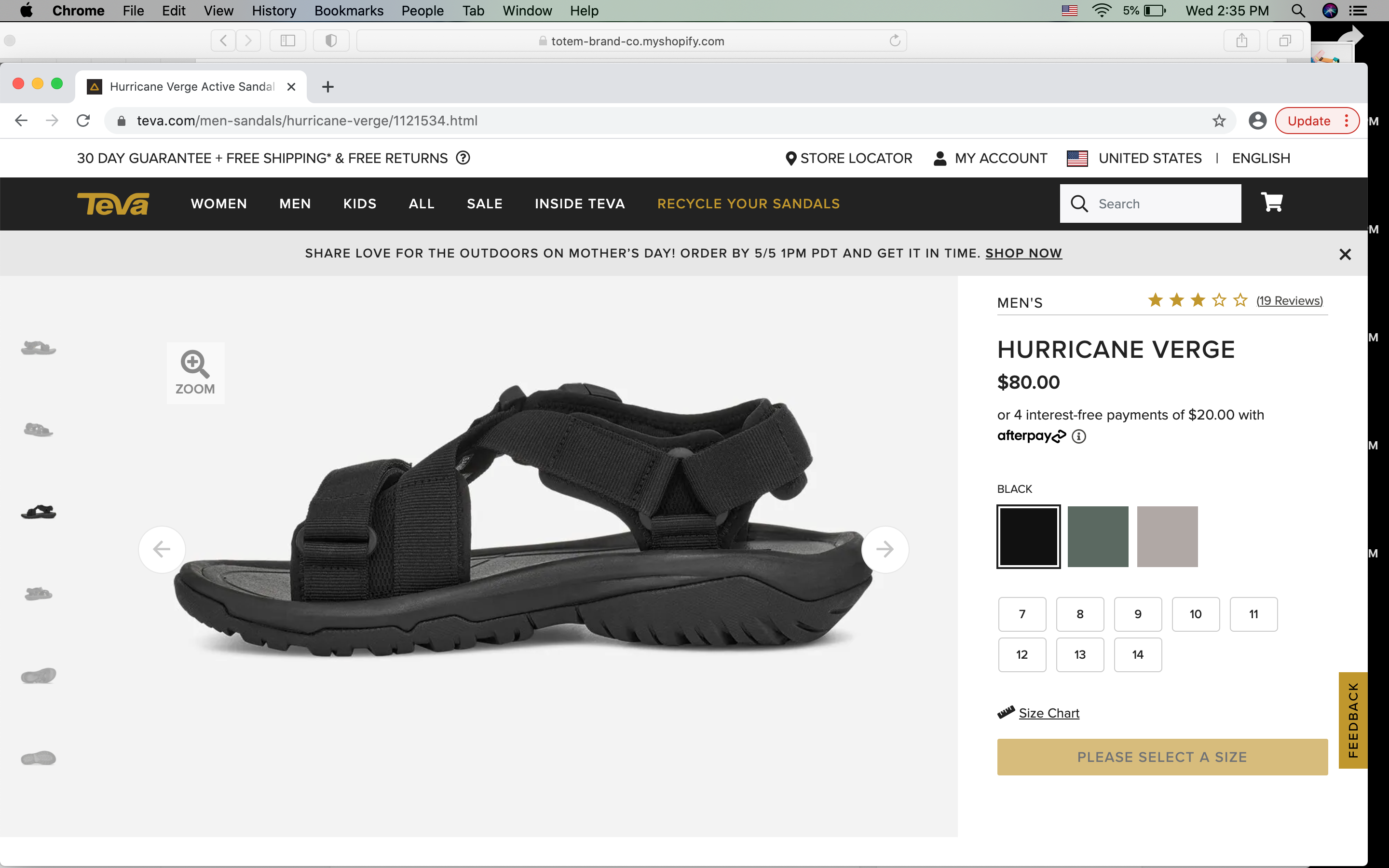This screenshot has width=1389, height=868.
Task: Open Chrome Update menu button
Action: (1317, 121)
